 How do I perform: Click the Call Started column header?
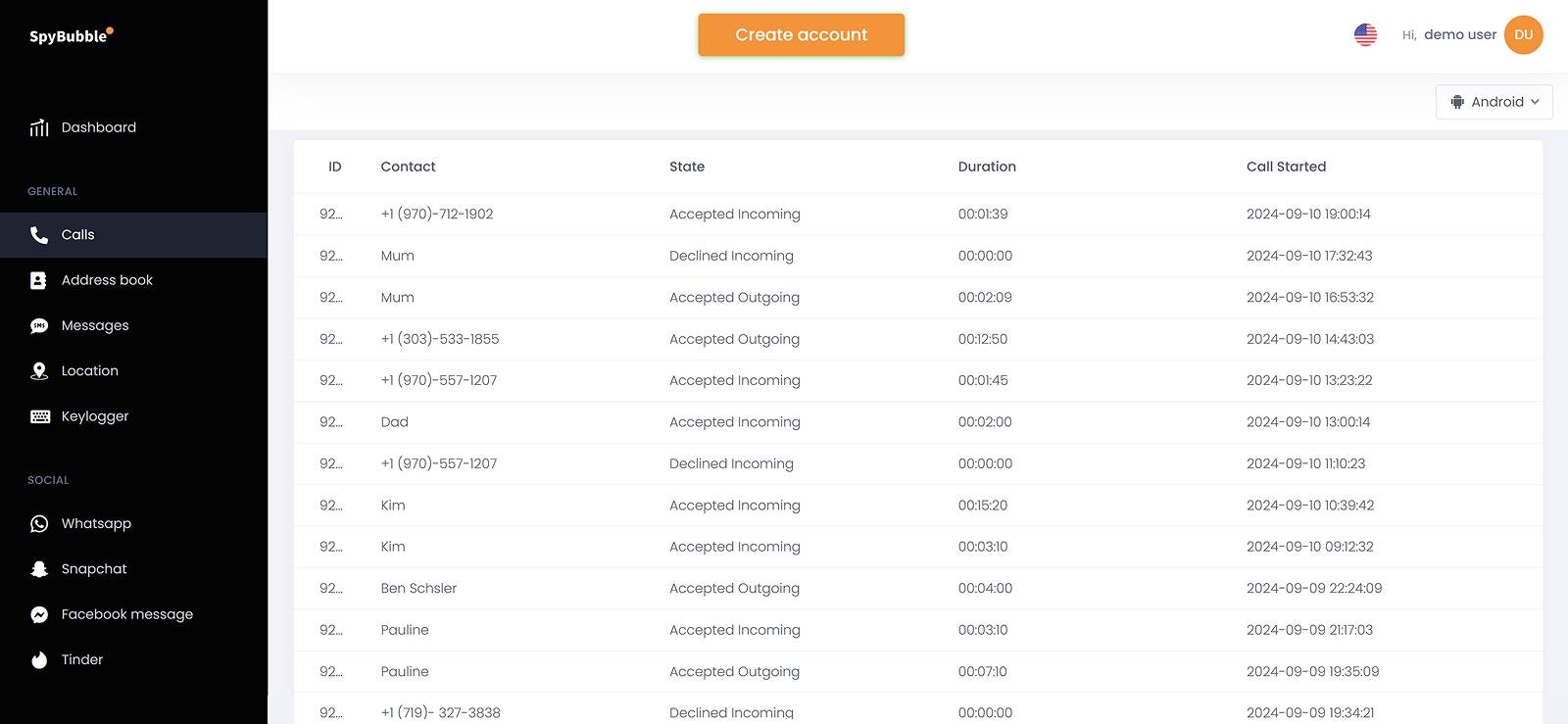(1286, 168)
